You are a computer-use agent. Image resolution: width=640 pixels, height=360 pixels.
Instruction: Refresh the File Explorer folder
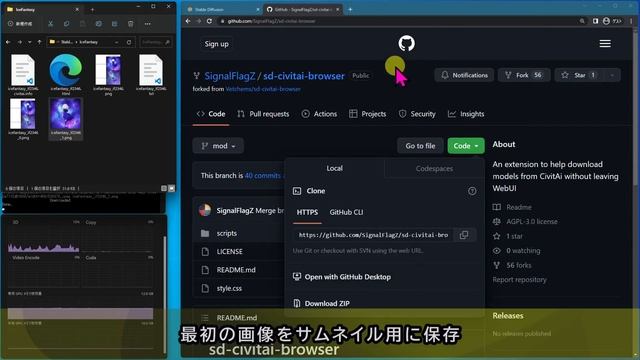(129, 42)
